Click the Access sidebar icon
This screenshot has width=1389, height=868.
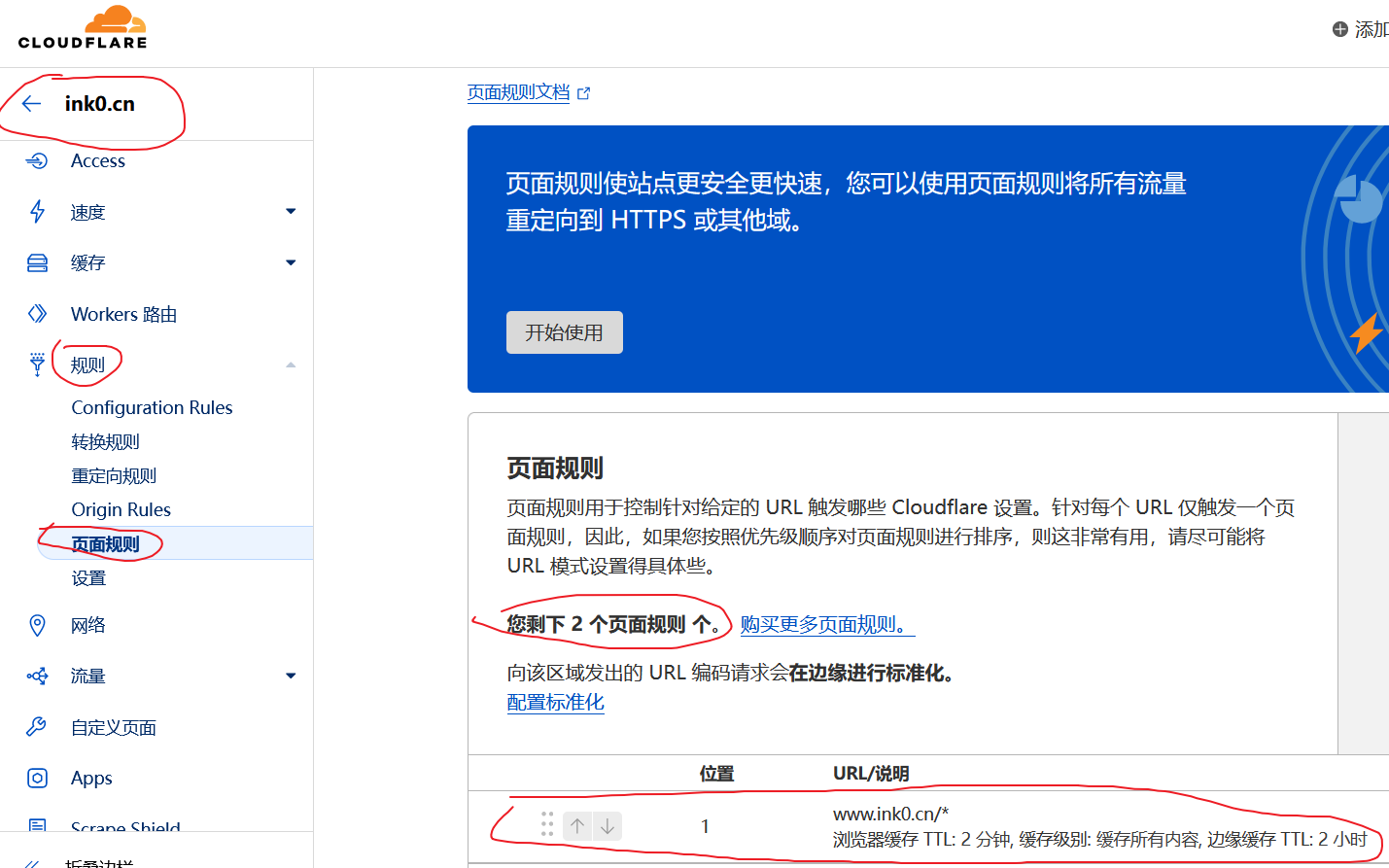tap(37, 160)
